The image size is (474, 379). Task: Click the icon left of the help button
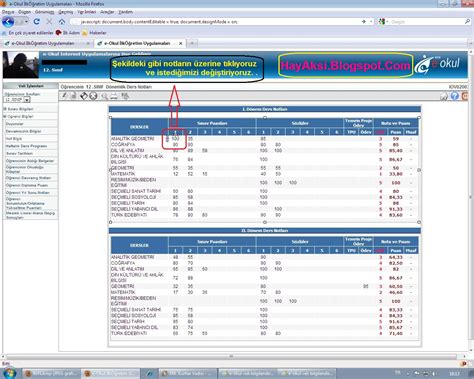click(x=444, y=96)
